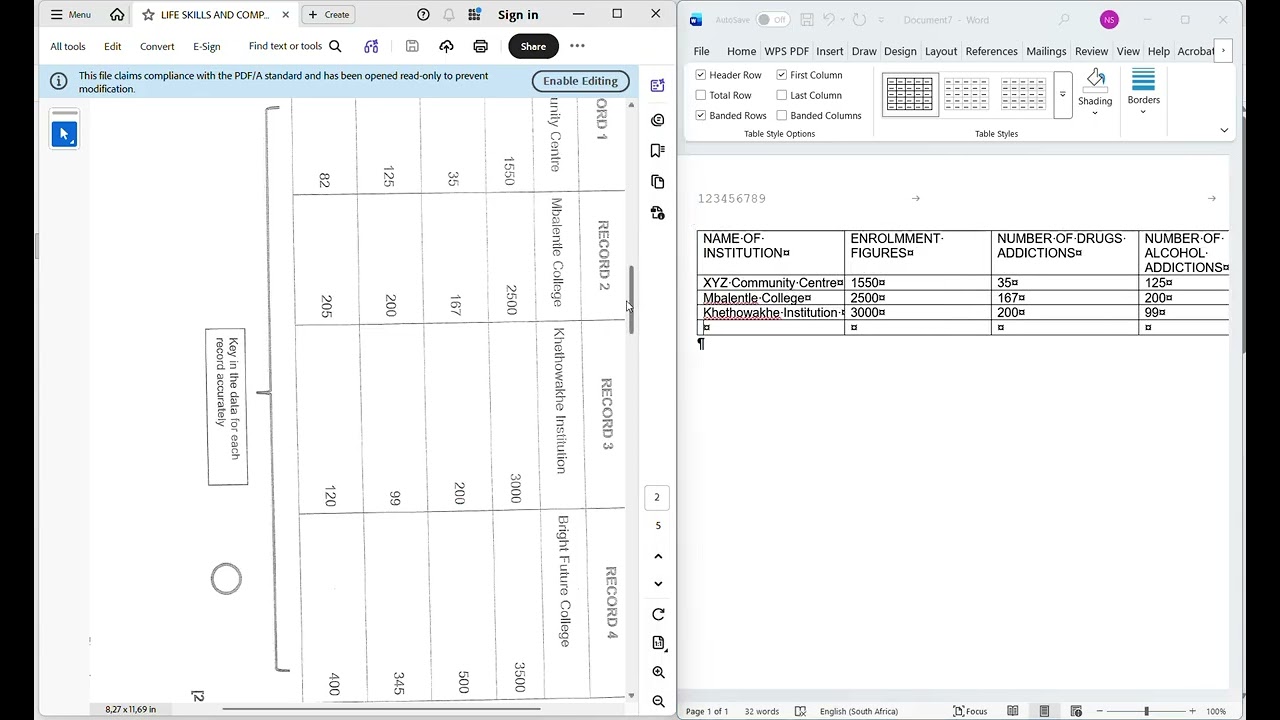1280x720 pixels.
Task: Open the Borders dropdown
Action: click(1143, 111)
